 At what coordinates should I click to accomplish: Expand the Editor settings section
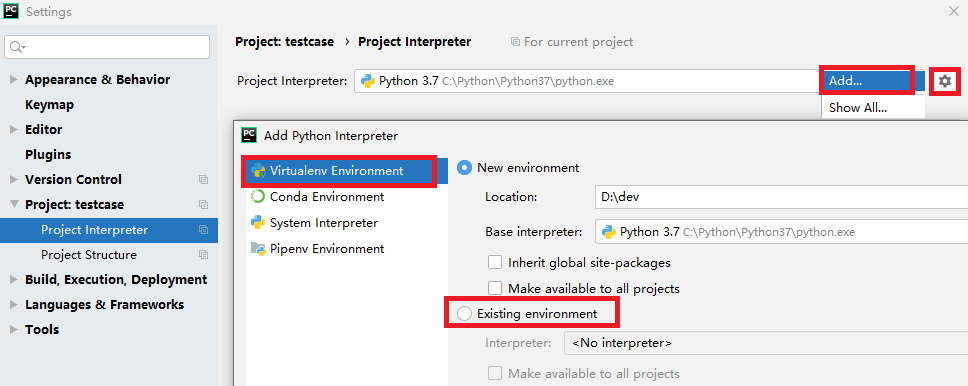(x=14, y=130)
